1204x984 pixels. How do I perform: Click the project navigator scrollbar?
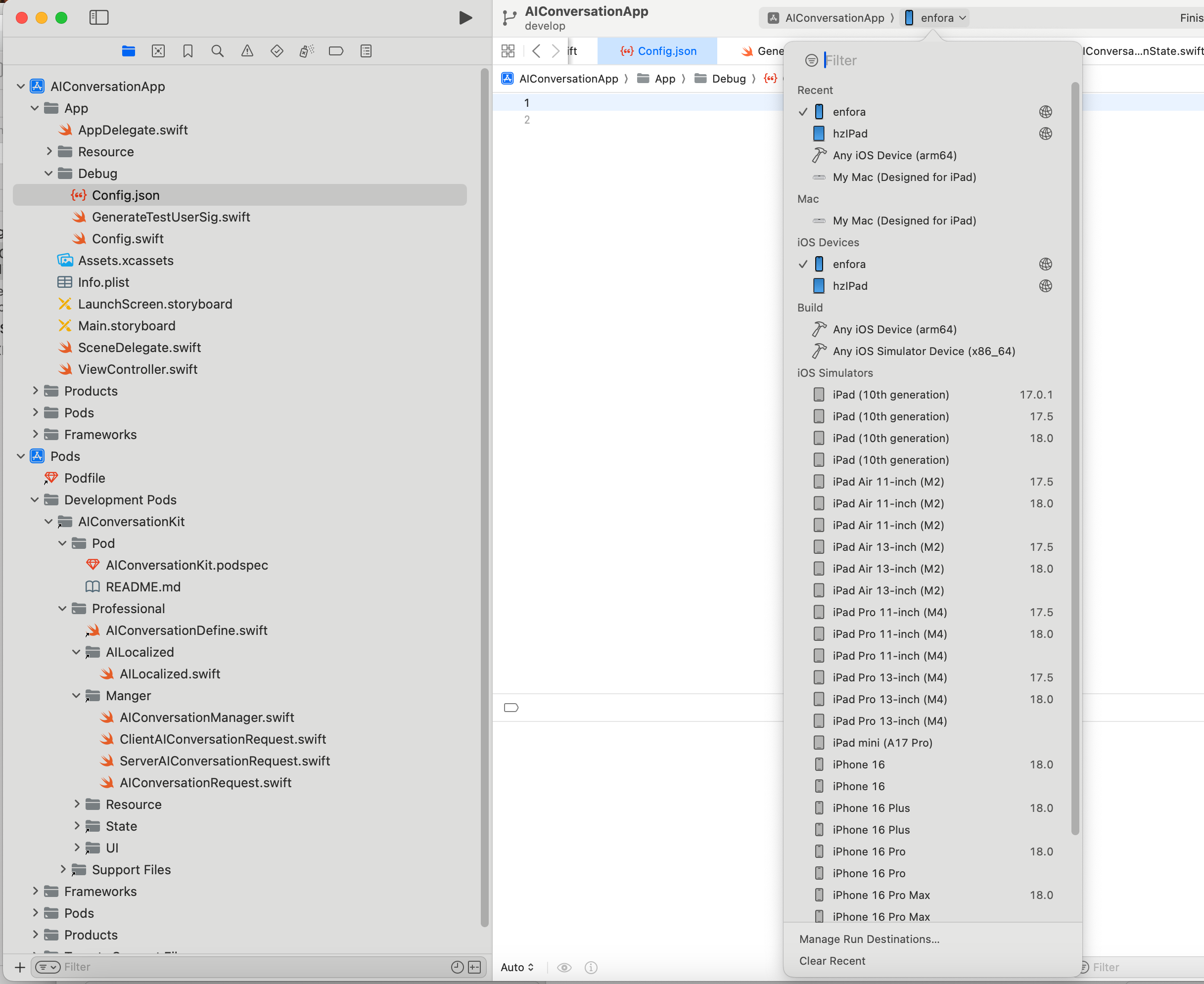(484, 497)
